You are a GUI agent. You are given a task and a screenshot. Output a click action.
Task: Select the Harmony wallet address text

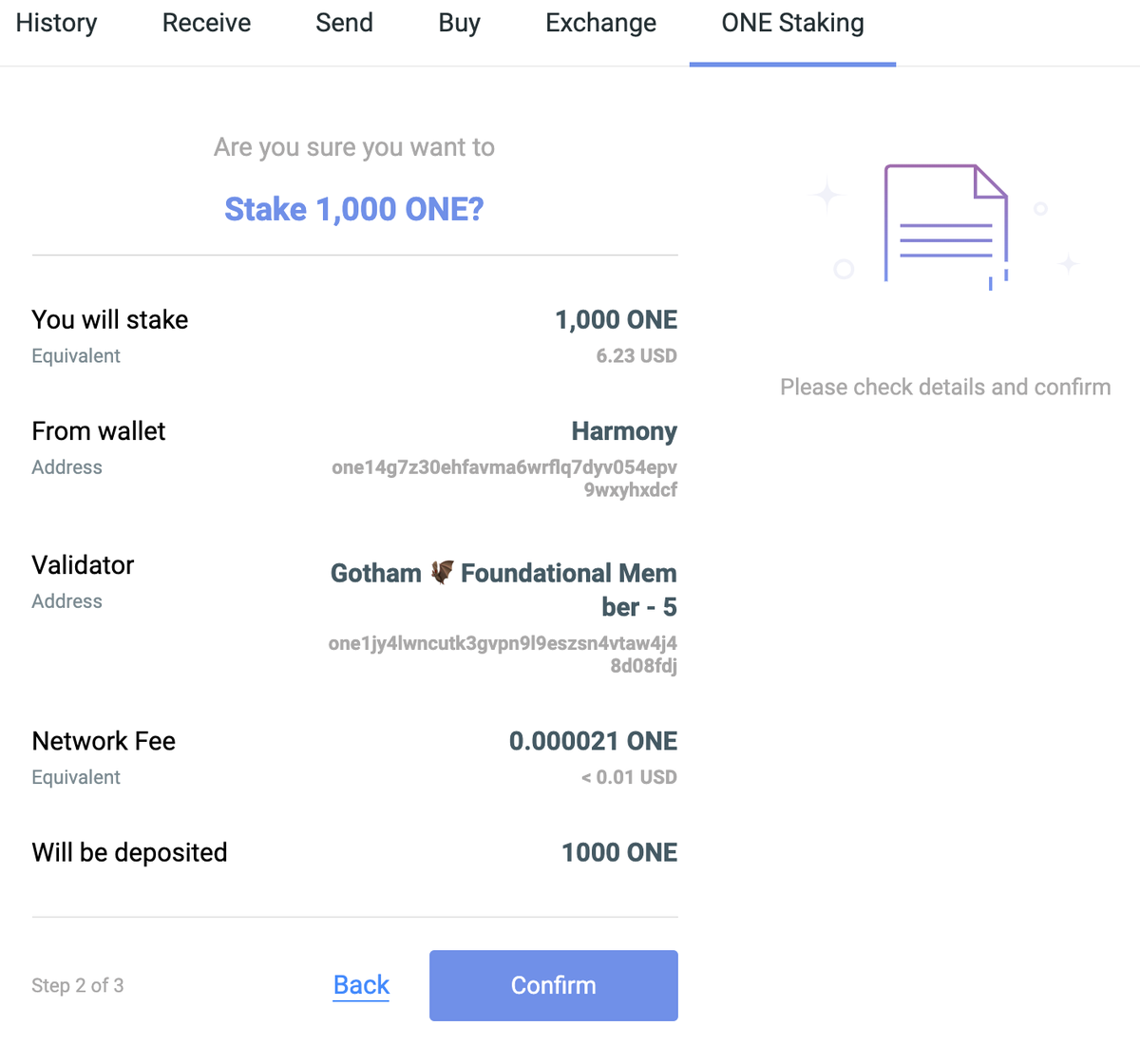[504, 478]
